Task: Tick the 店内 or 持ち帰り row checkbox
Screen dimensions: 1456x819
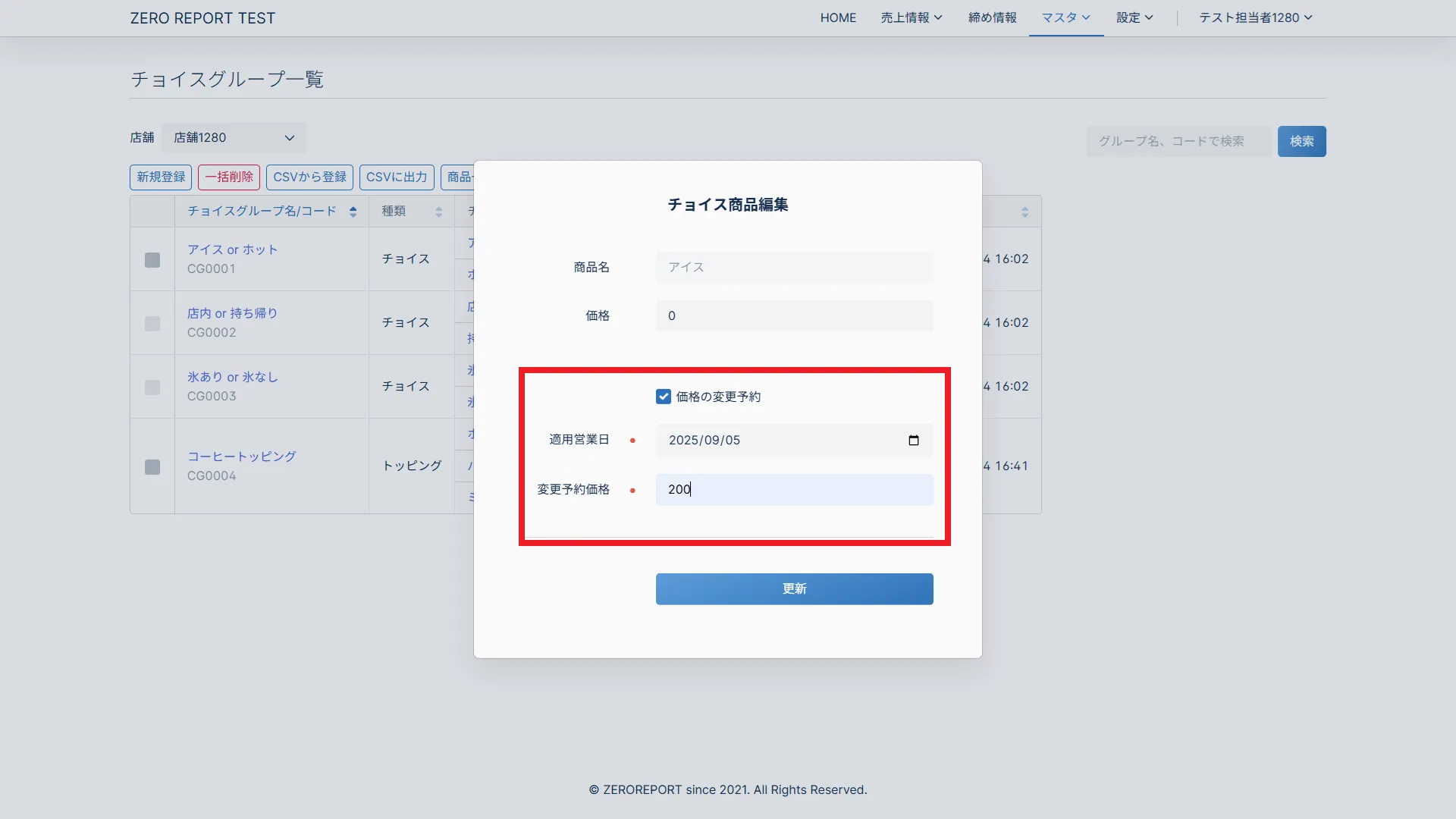Action: (152, 324)
